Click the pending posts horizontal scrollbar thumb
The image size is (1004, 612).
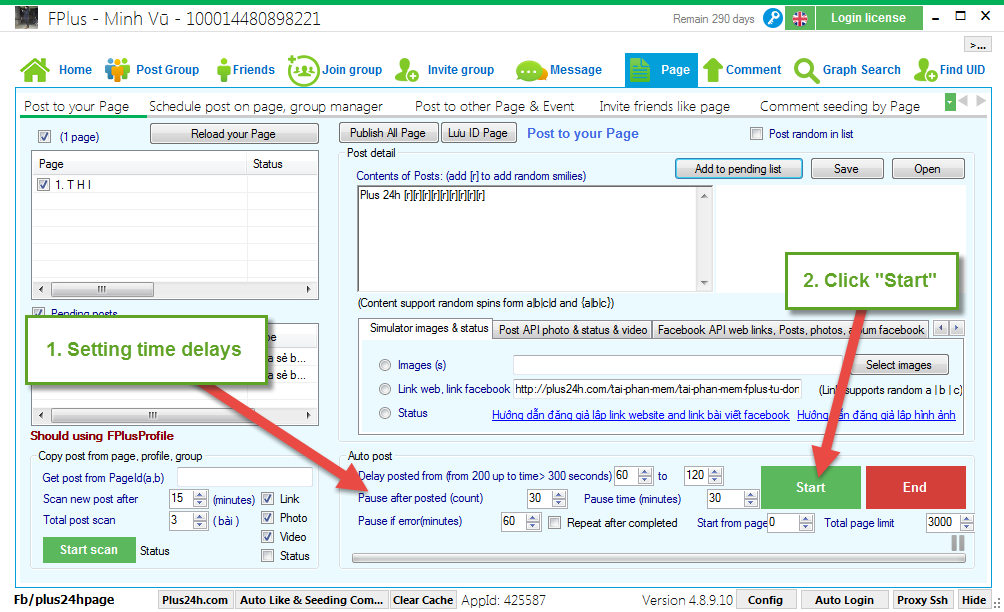click(152, 415)
